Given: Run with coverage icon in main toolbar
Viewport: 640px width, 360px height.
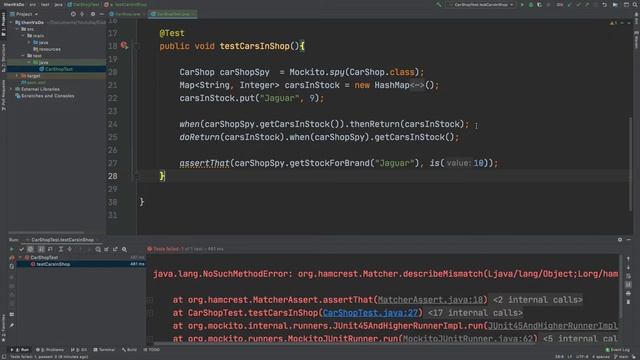Looking at the screenshot, I should pyautogui.click(x=540, y=4).
